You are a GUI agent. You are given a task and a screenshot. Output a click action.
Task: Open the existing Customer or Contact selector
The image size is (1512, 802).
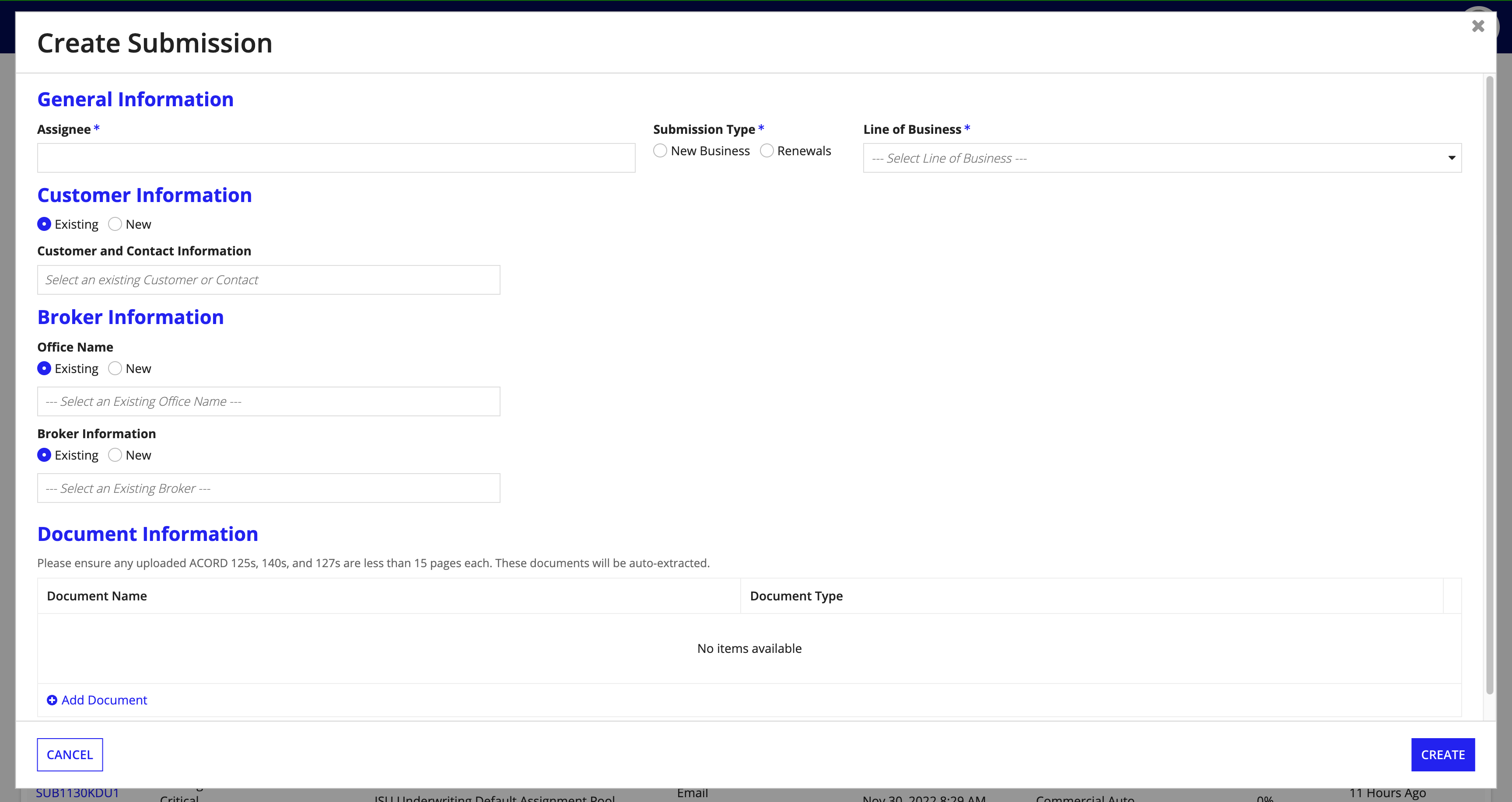(x=269, y=280)
